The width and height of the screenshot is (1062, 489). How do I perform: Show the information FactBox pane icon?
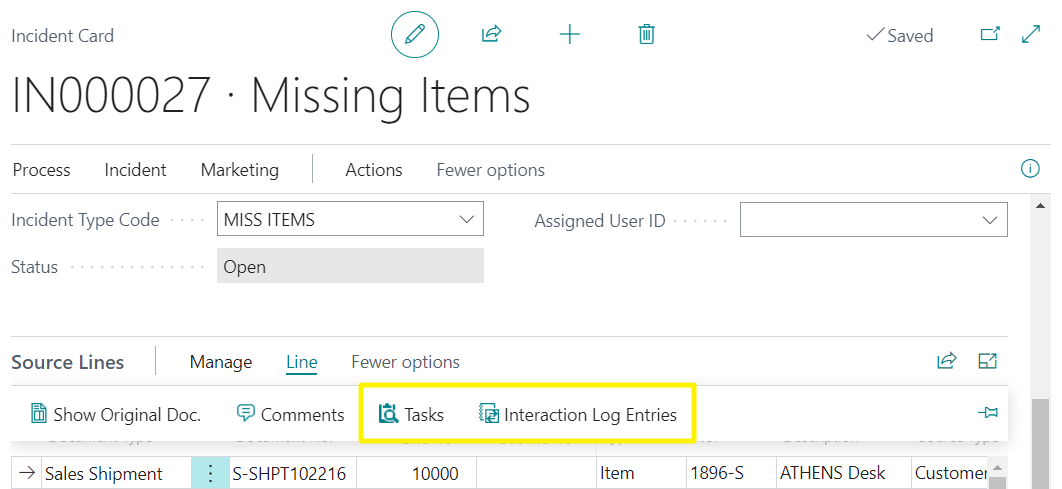click(1029, 169)
